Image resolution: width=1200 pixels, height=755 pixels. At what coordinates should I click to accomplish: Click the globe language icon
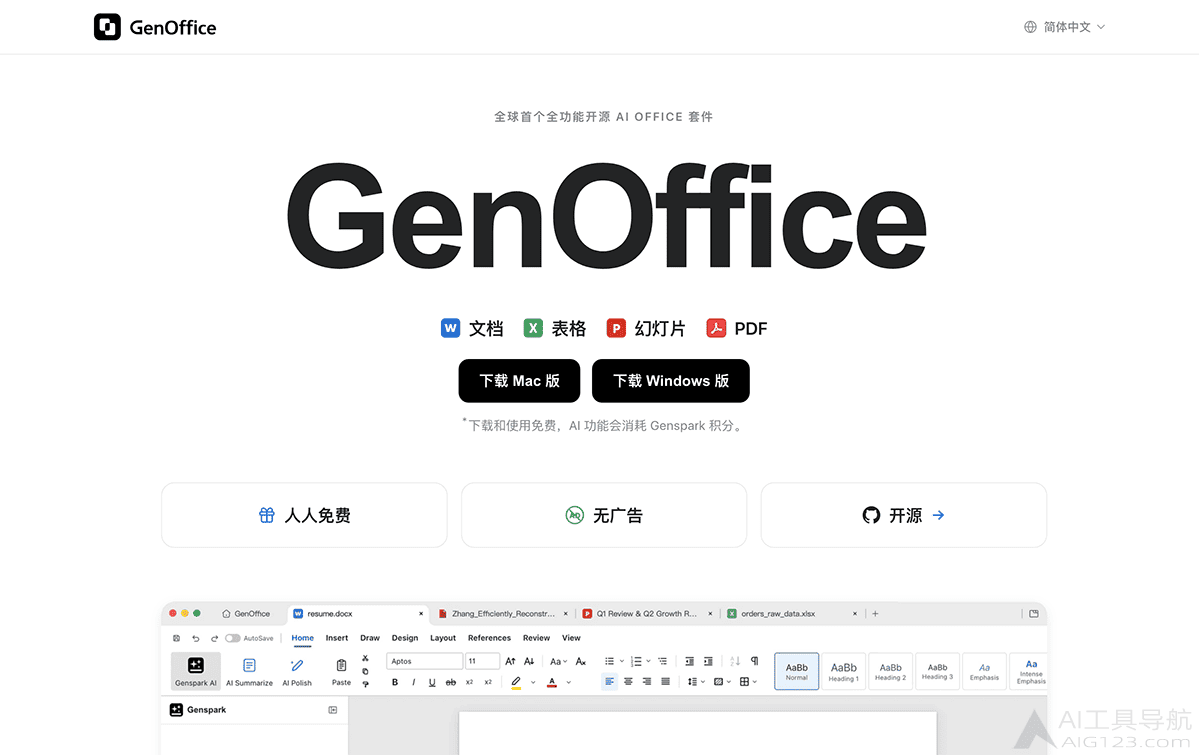pyautogui.click(x=1030, y=27)
